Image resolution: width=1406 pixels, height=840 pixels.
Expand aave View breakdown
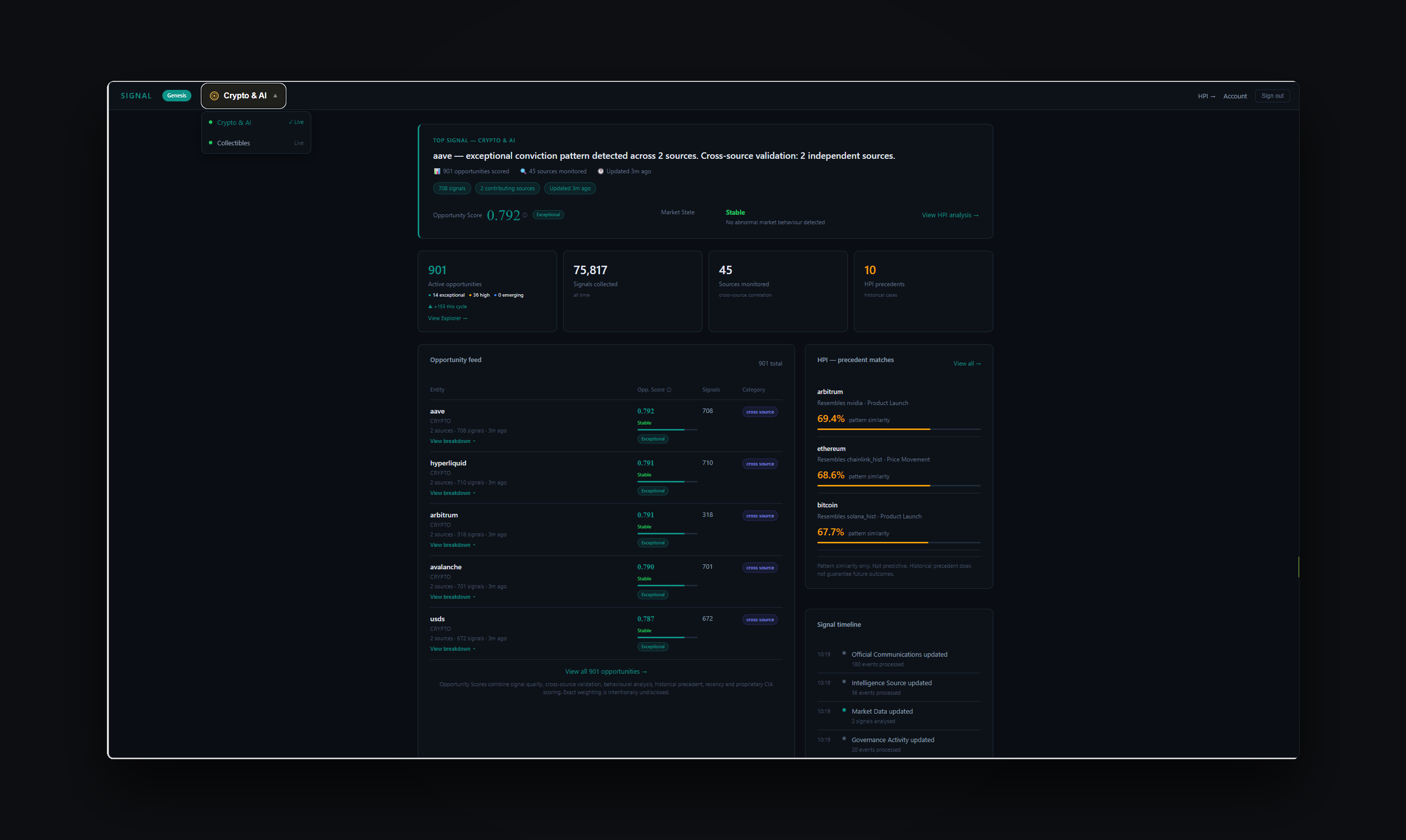(453, 441)
